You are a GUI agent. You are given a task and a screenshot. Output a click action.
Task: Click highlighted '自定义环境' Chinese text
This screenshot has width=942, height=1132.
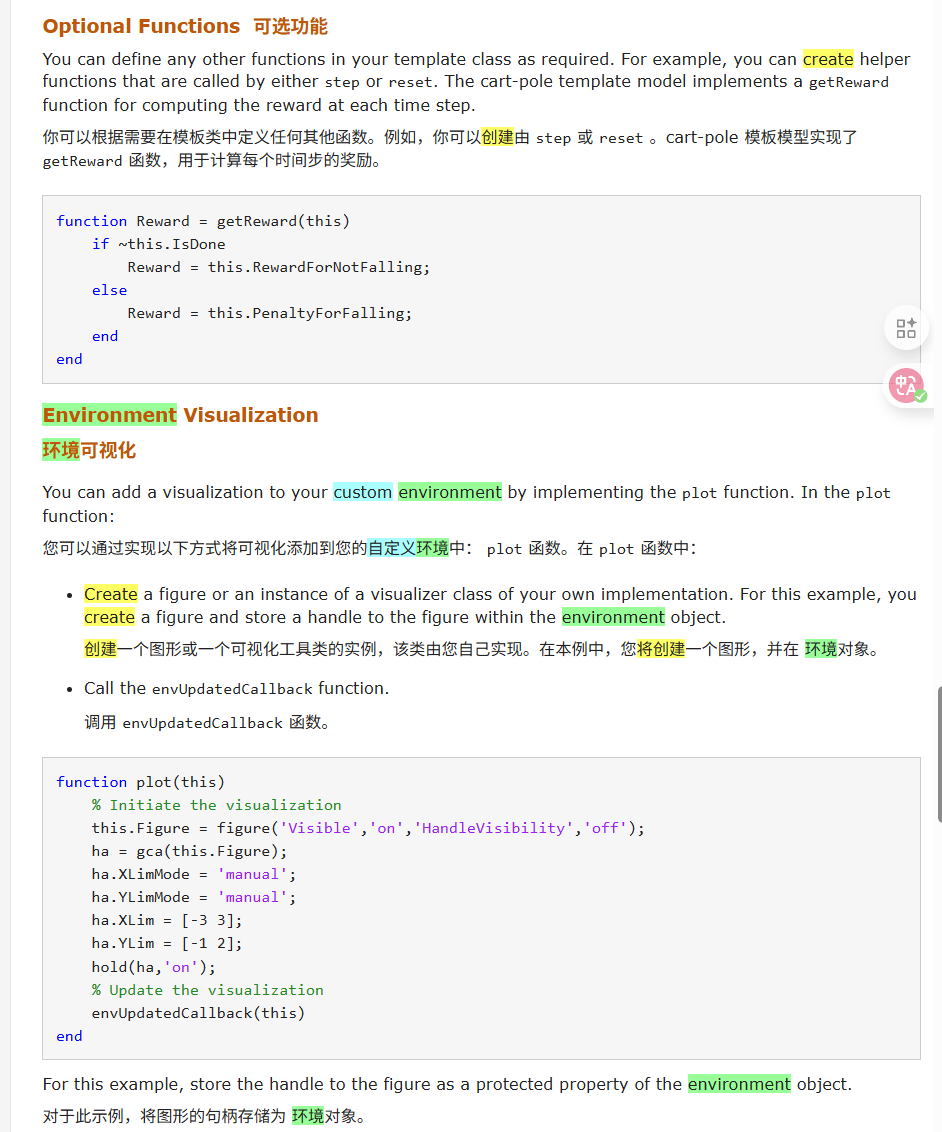point(409,548)
